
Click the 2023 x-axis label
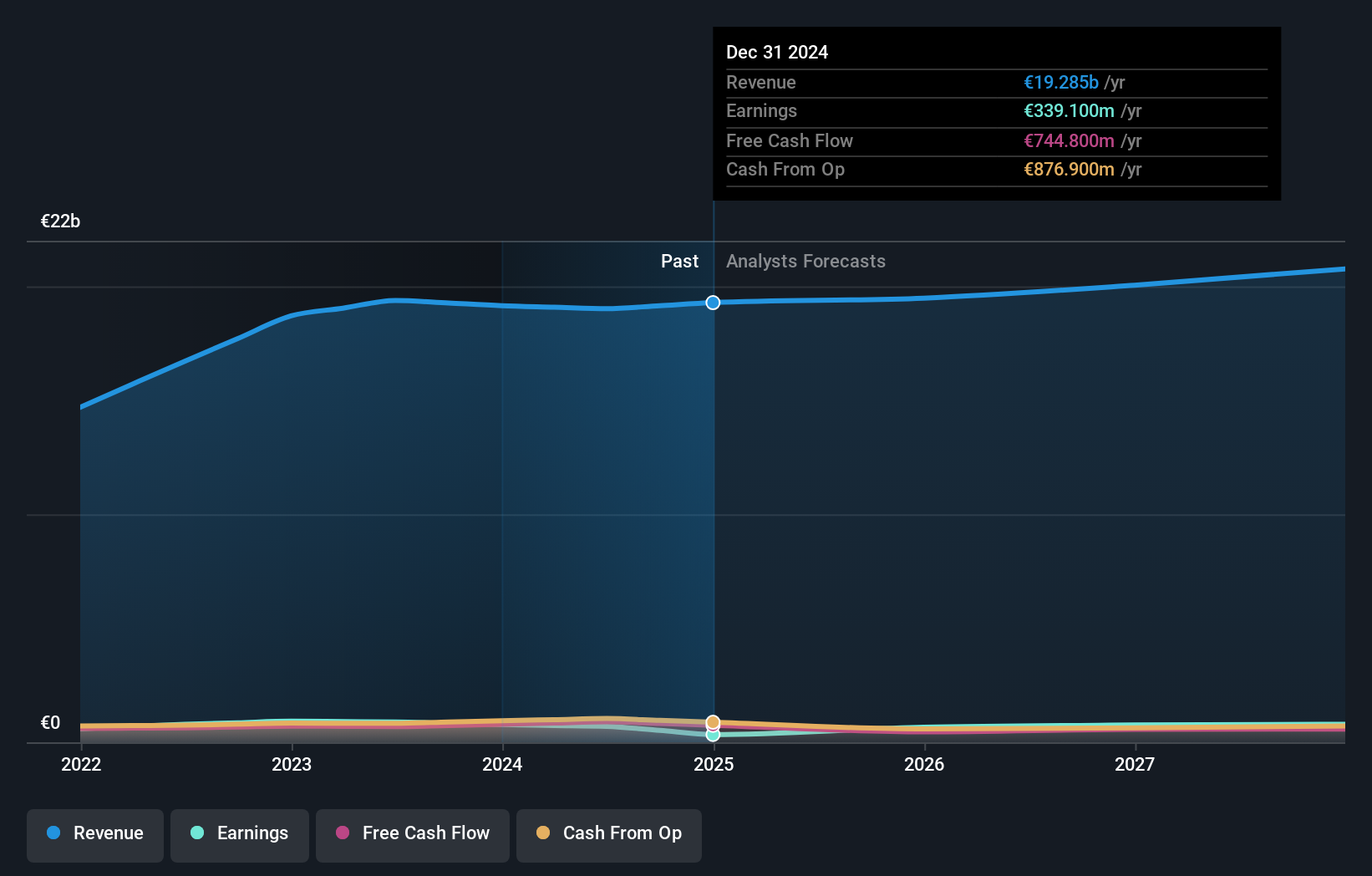pyautogui.click(x=292, y=764)
